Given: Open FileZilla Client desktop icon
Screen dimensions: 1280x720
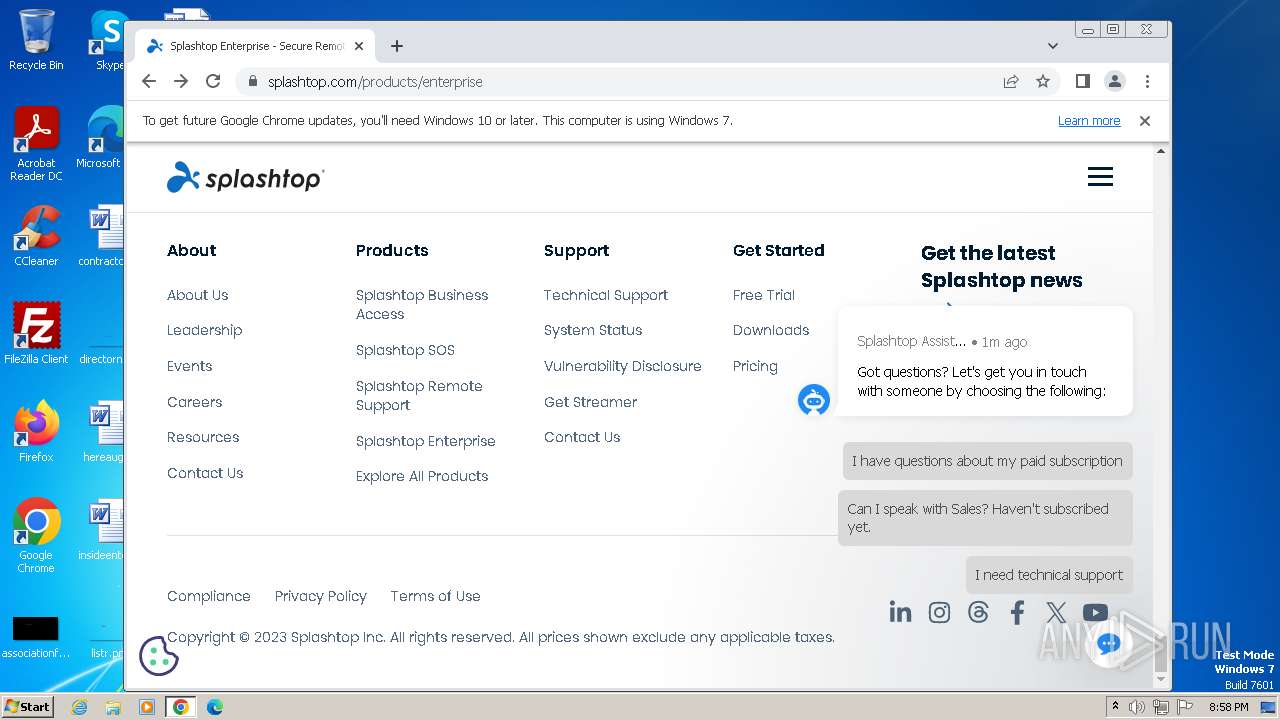Looking at the screenshot, I should 36,333.
